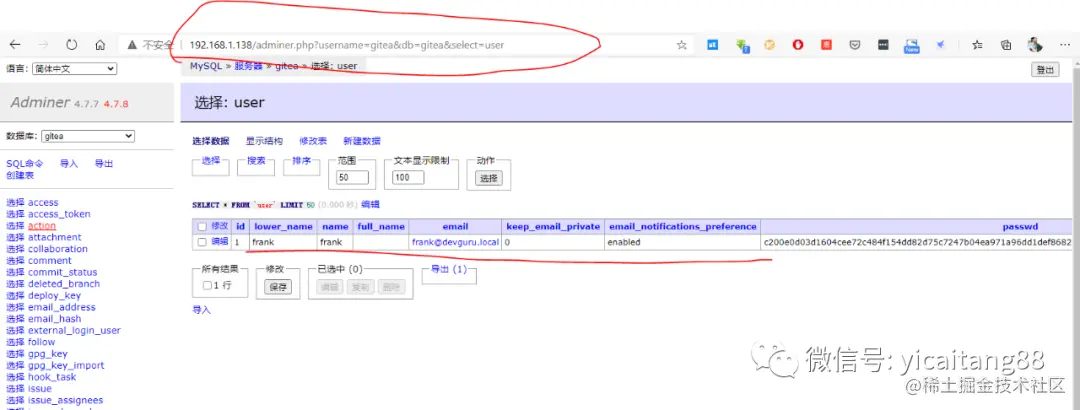1080x410 pixels.
Task: Click the frank@devguru.local email link
Action: pos(455,243)
